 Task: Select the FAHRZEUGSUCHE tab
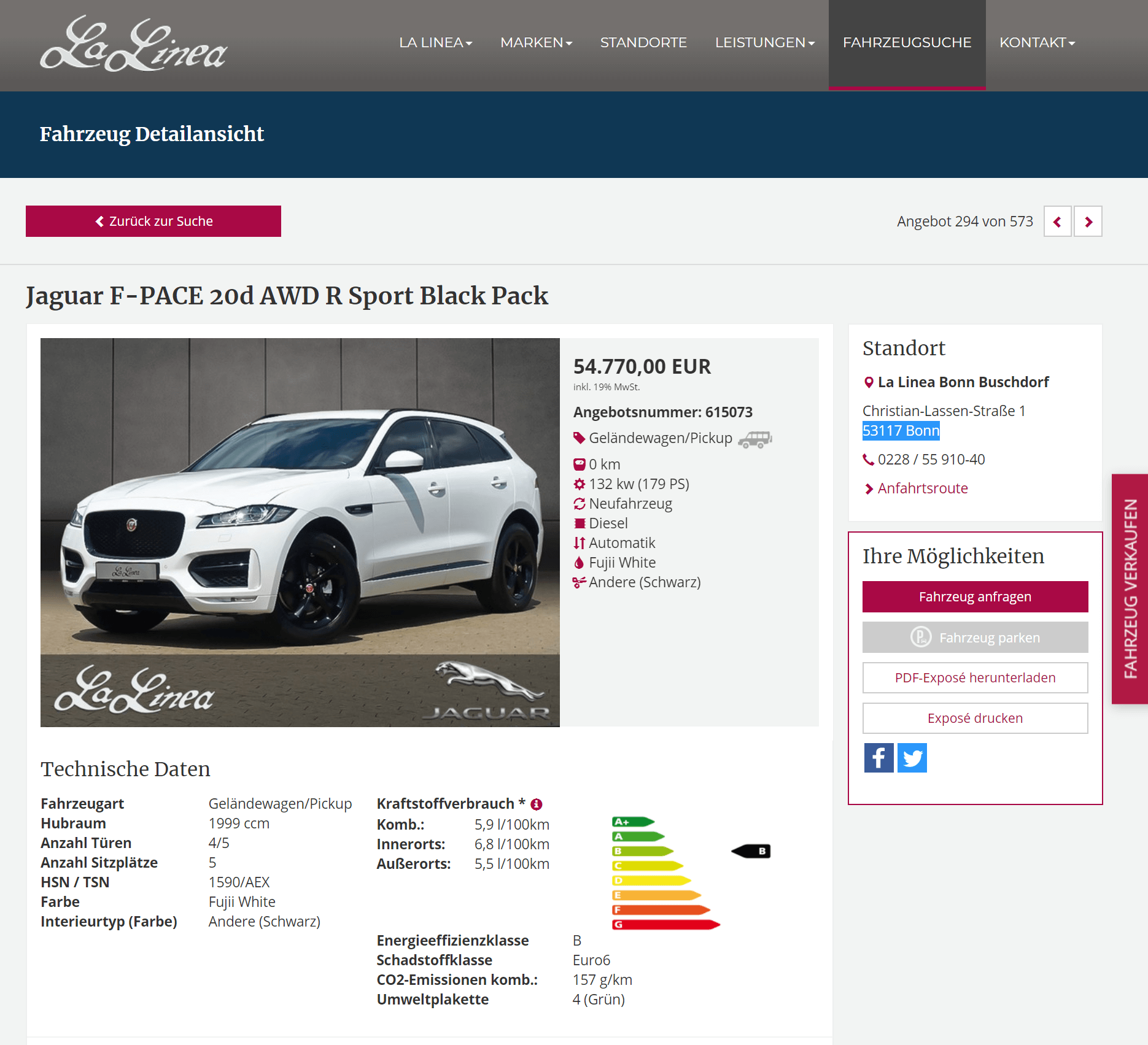click(x=907, y=44)
